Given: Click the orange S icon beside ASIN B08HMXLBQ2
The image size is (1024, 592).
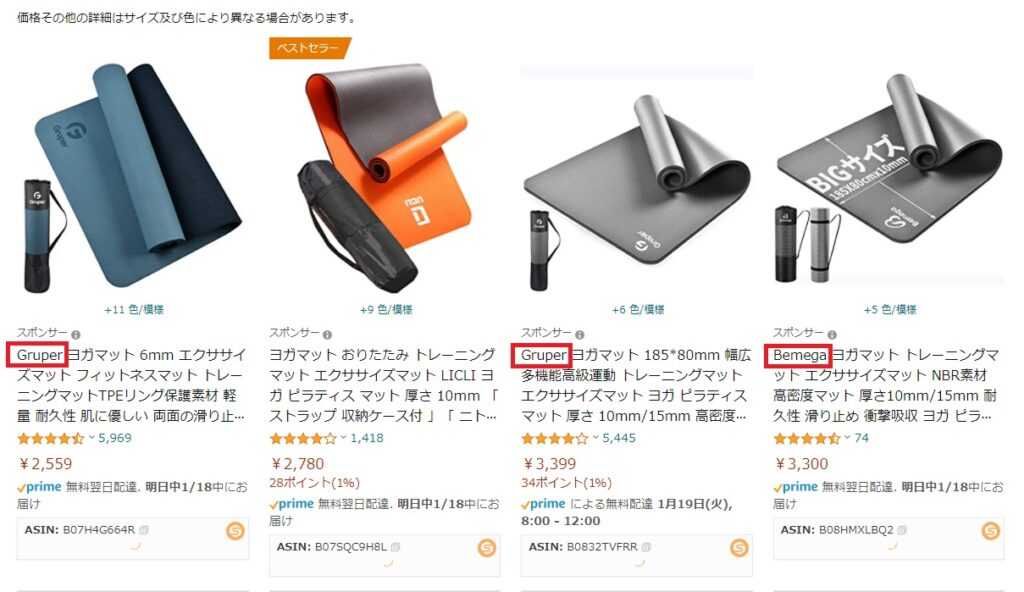Looking at the screenshot, I should pyautogui.click(x=991, y=531).
